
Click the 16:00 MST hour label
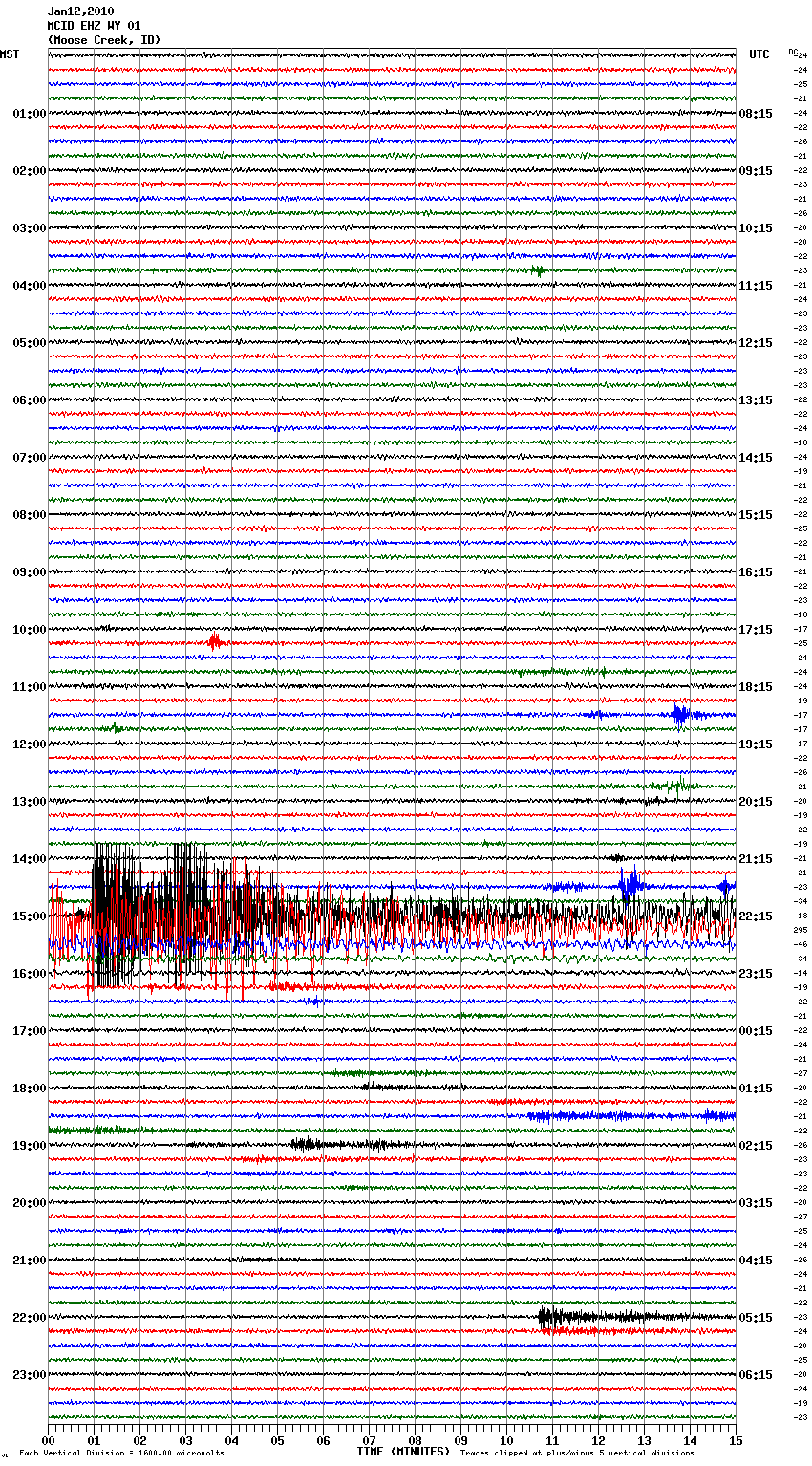click(30, 974)
